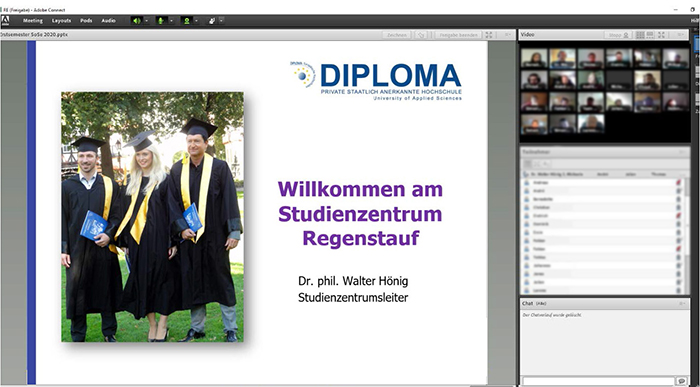Select the third attendee view icon in Teilnehmer toolbar
Image resolution: width=700 pixels, height=387 pixels.
click(x=546, y=164)
